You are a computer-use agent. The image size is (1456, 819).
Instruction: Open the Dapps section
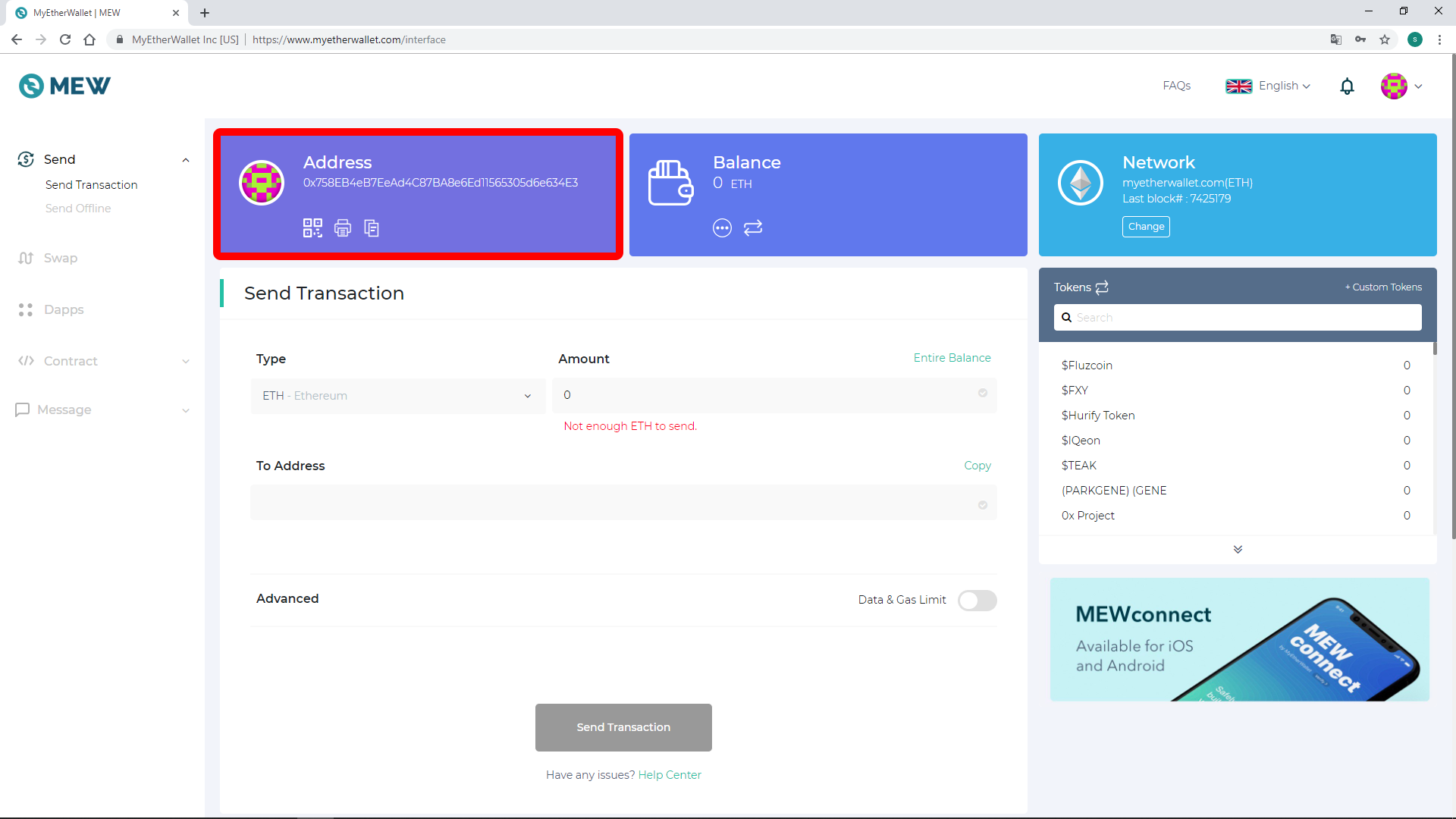(x=64, y=309)
